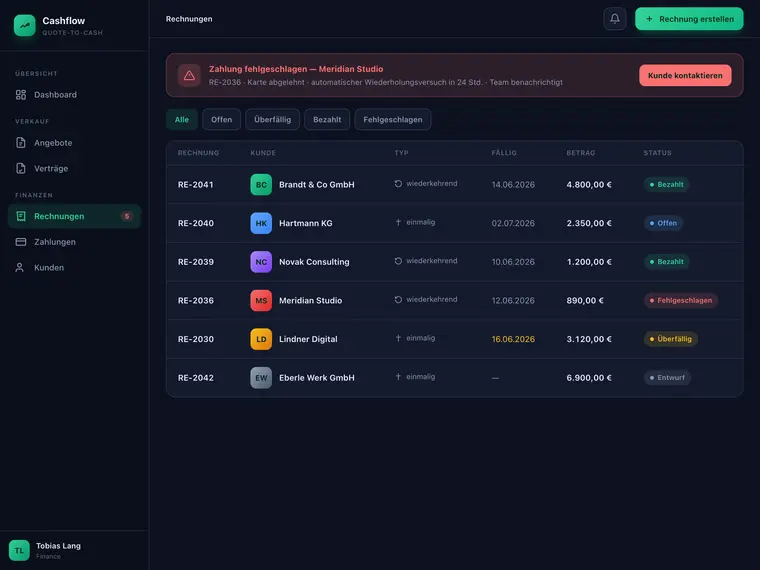Viewport: 760px width, 570px height.
Task: Click the Verträge file icon
Action: (21, 168)
